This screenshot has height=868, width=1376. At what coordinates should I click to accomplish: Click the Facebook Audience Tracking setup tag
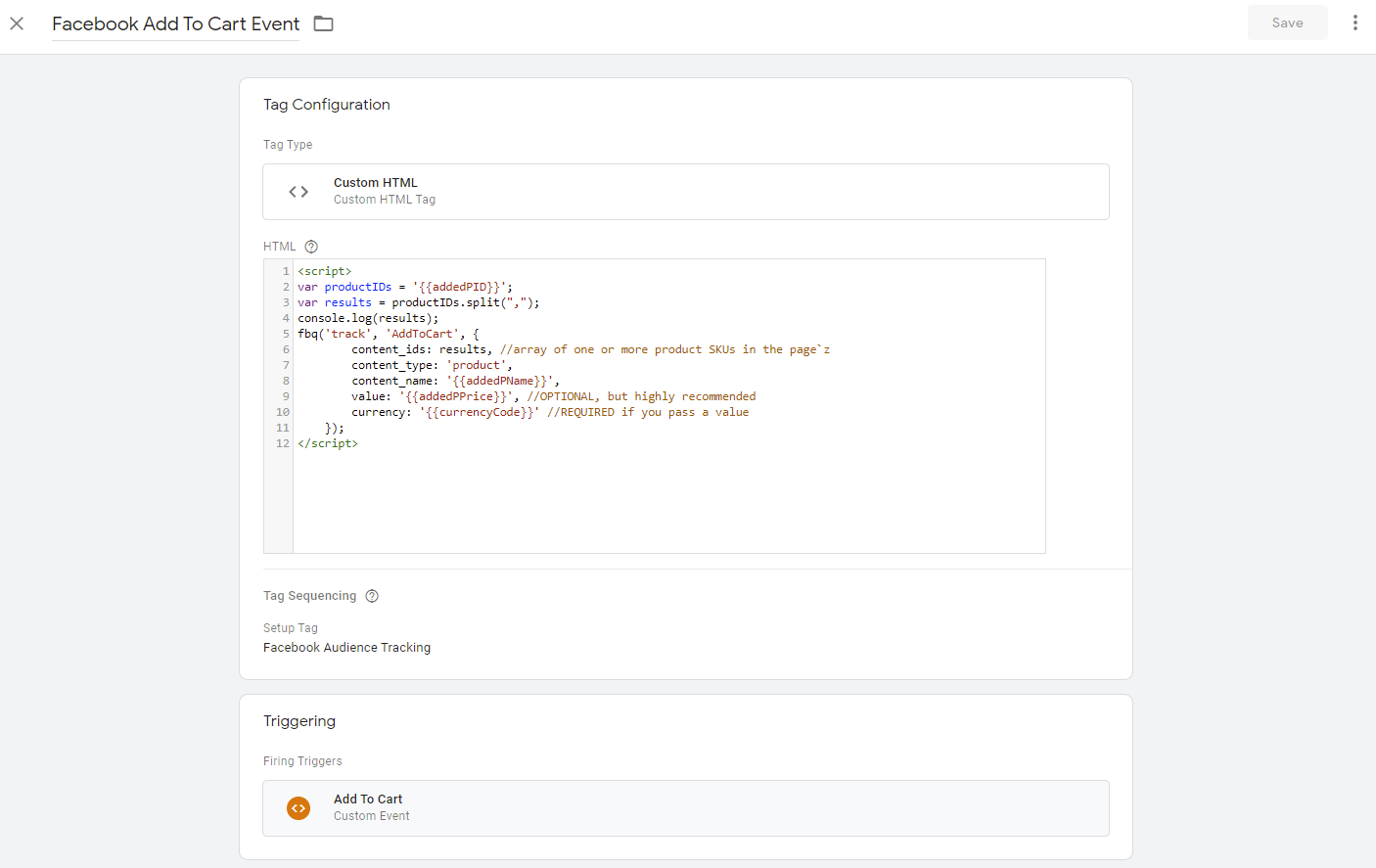click(346, 648)
